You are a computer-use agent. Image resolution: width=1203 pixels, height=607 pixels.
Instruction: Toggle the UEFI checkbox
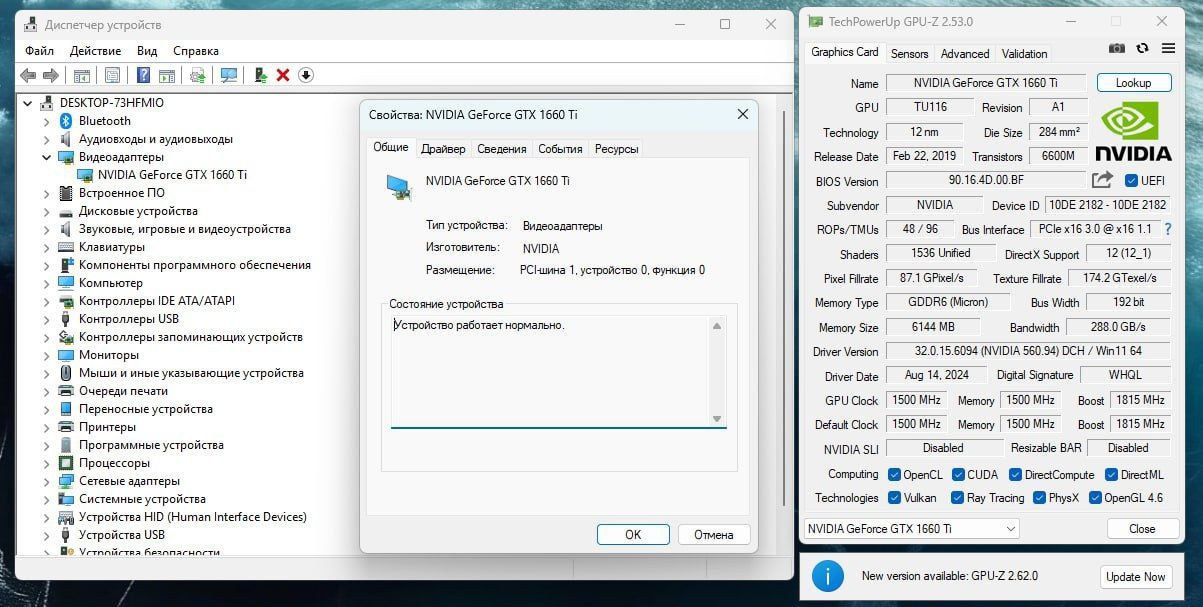tap(1131, 181)
